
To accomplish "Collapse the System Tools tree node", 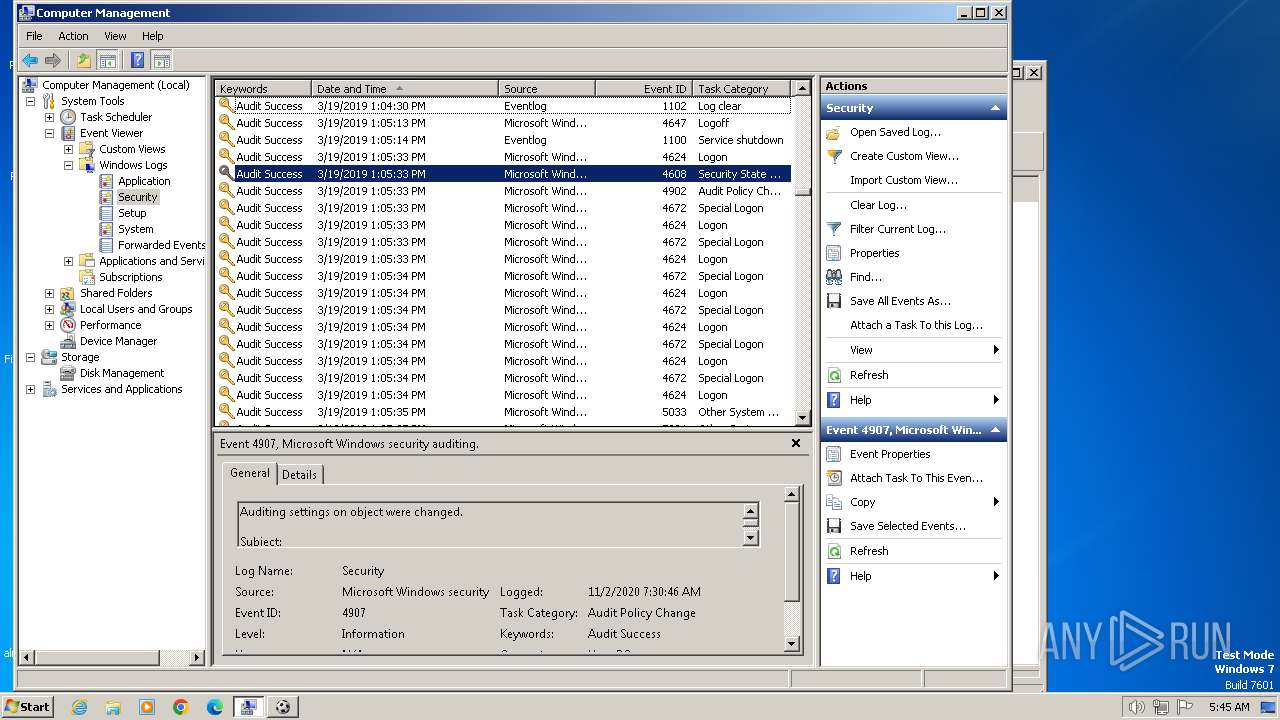I will tap(30, 101).
